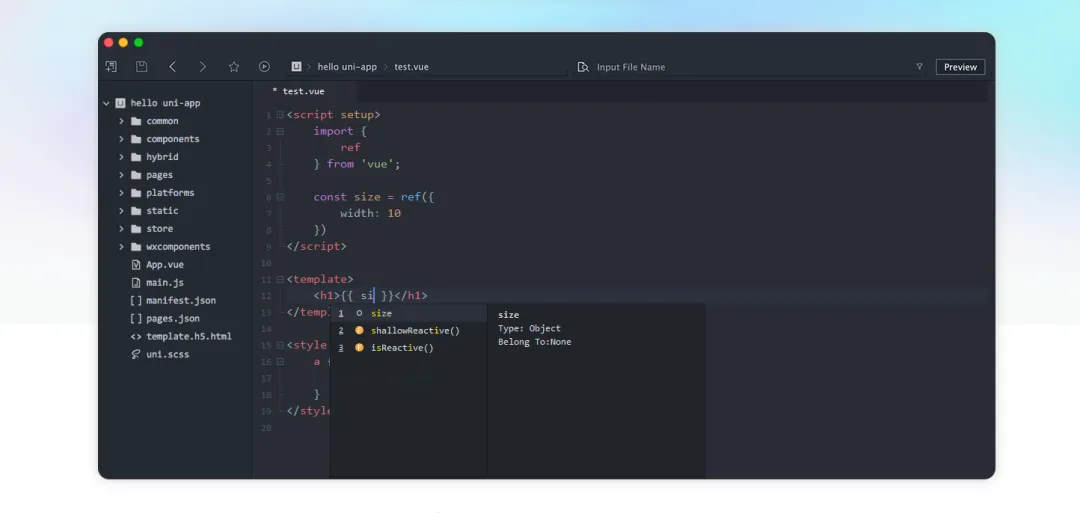Screen dimensions: 1080x513
Task: Expand the components folder chevron
Action: coord(121,139)
